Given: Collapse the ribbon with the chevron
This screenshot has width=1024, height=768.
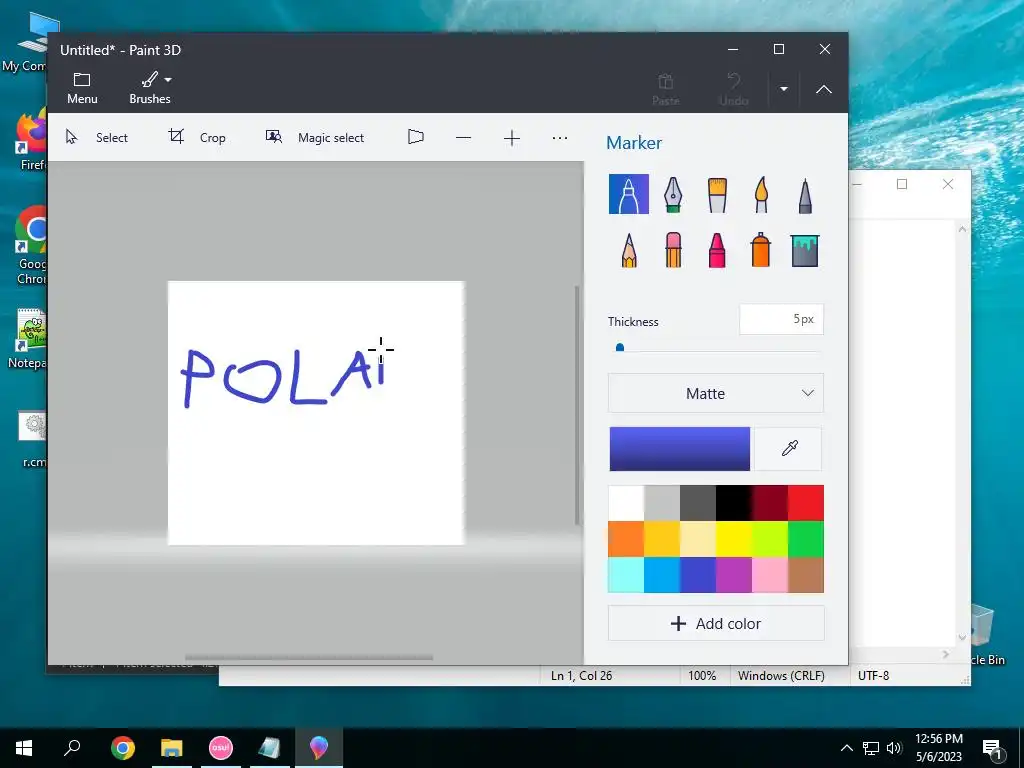Looking at the screenshot, I should (x=824, y=89).
